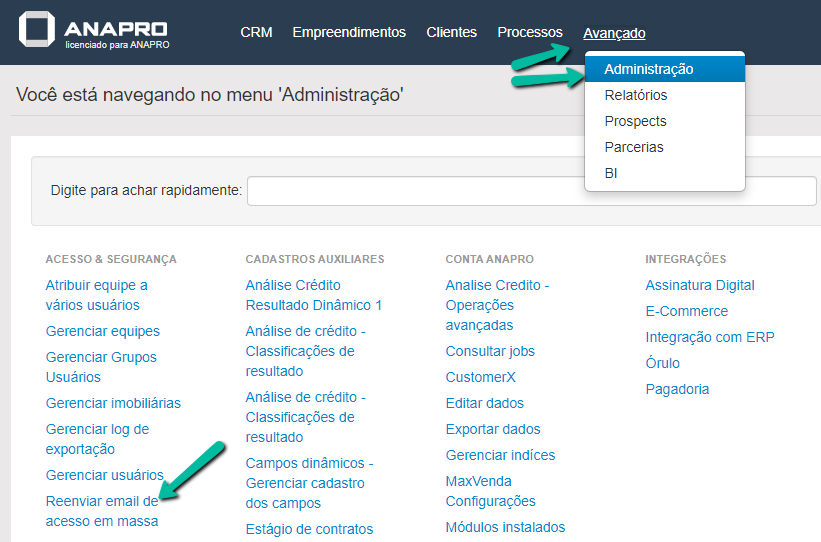Click the Exportar dados link

[493, 429]
